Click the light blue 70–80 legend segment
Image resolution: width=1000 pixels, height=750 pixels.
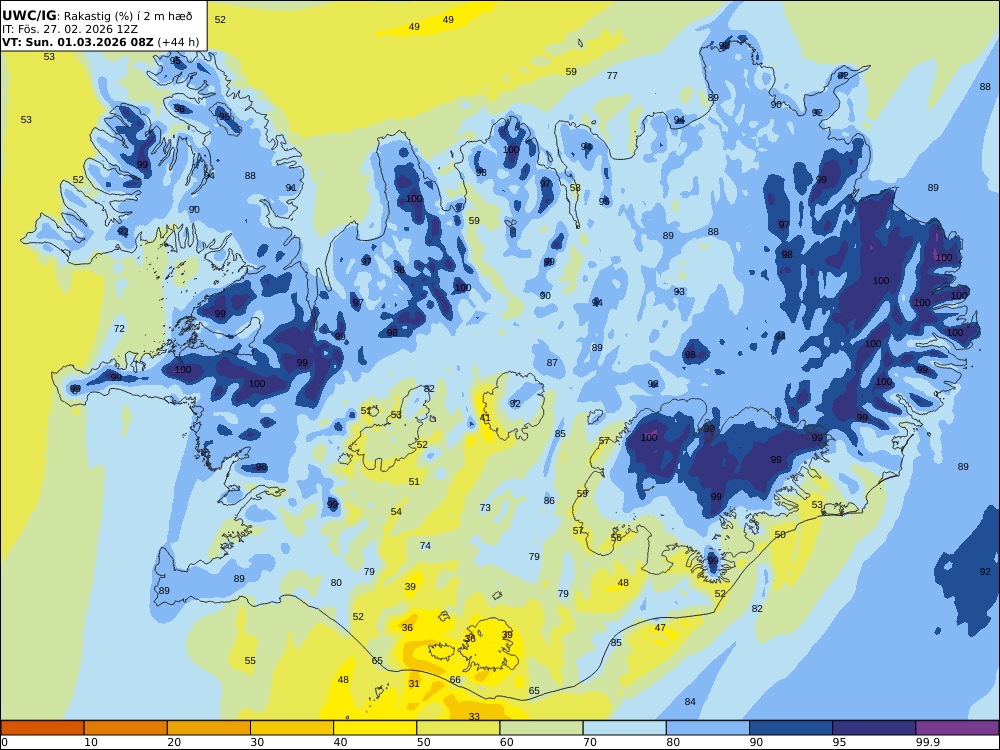pyautogui.click(x=624, y=728)
